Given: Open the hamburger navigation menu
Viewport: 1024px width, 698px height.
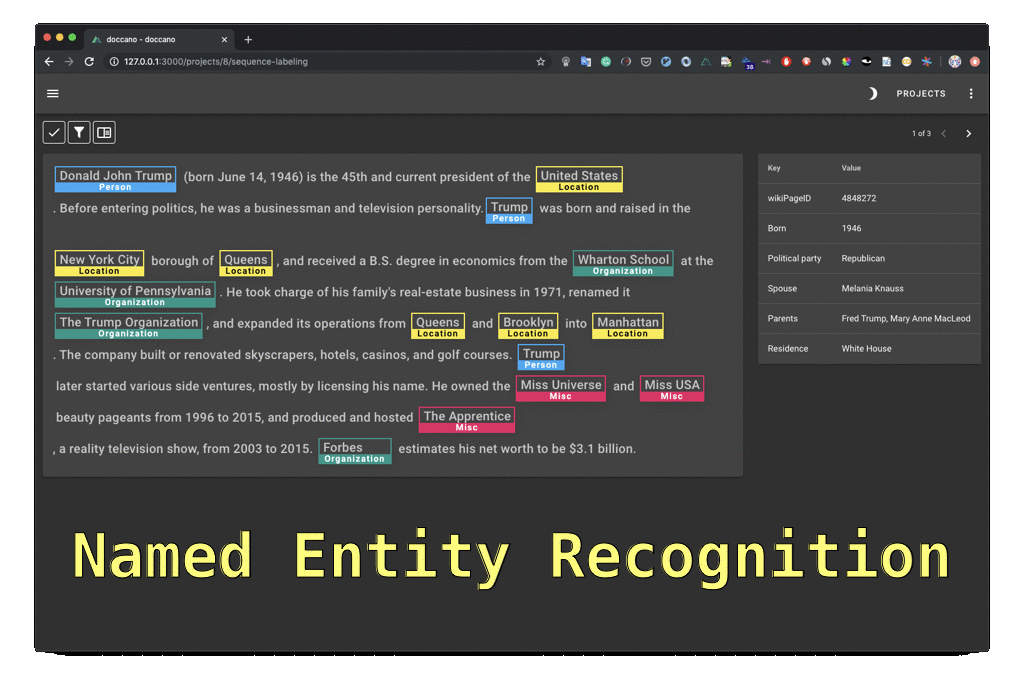Looking at the screenshot, I should [52, 93].
